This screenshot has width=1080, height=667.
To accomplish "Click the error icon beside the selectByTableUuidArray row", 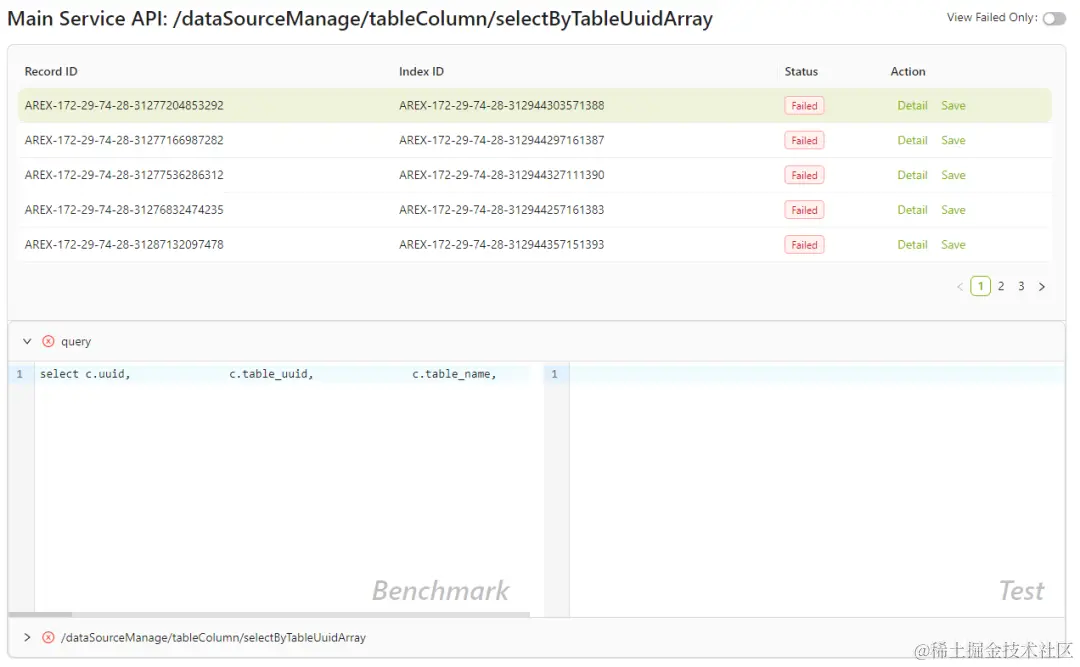I will (48, 637).
